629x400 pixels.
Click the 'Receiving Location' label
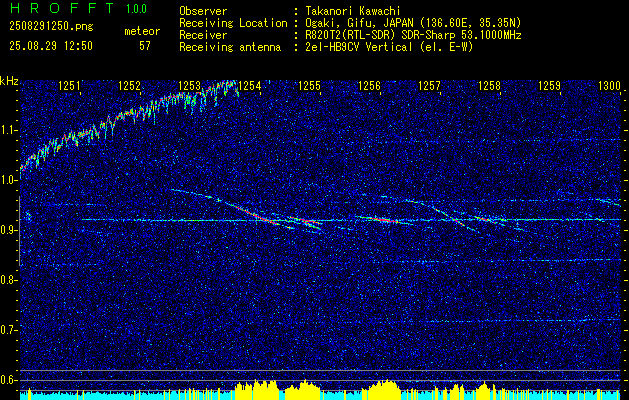[233, 23]
